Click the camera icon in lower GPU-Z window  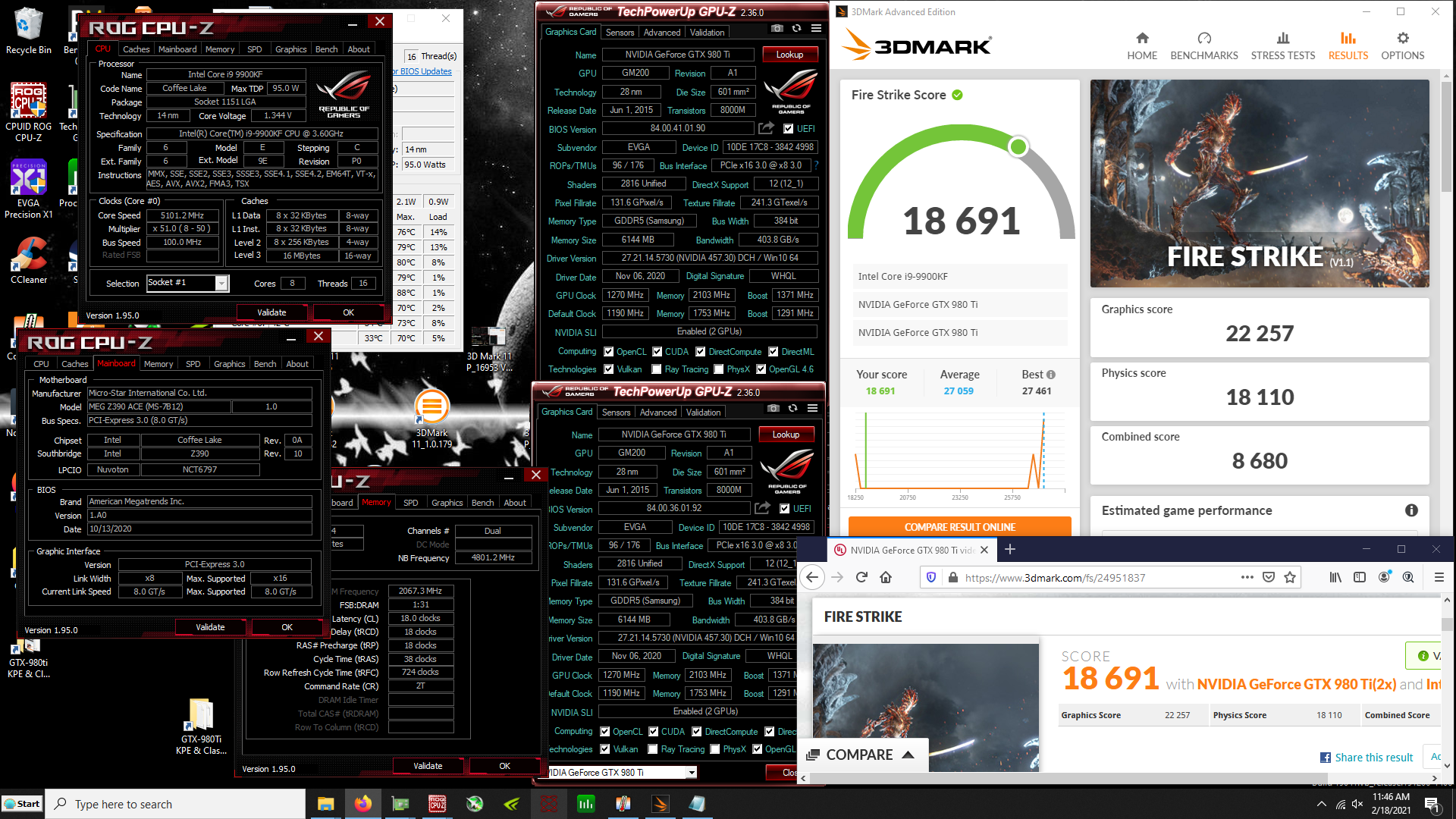pos(773,409)
